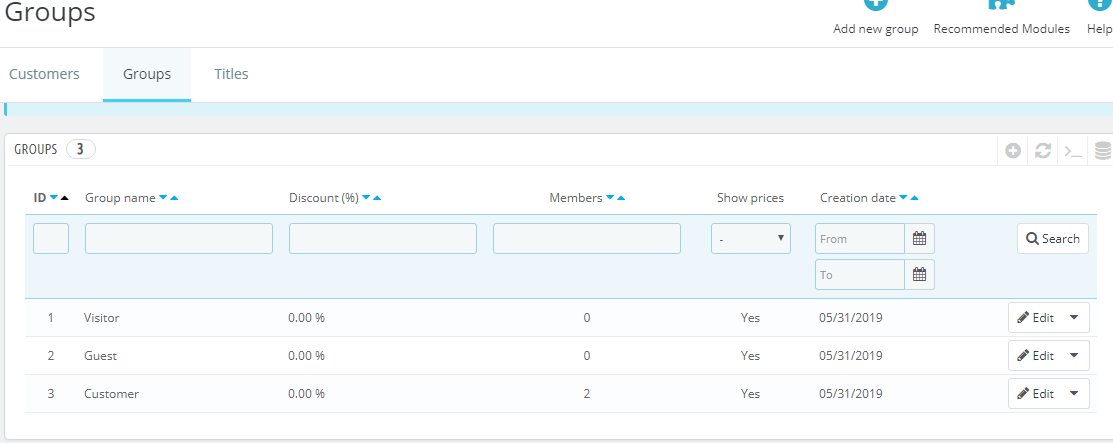
Task: Click the Customer group name
Action: [111, 393]
